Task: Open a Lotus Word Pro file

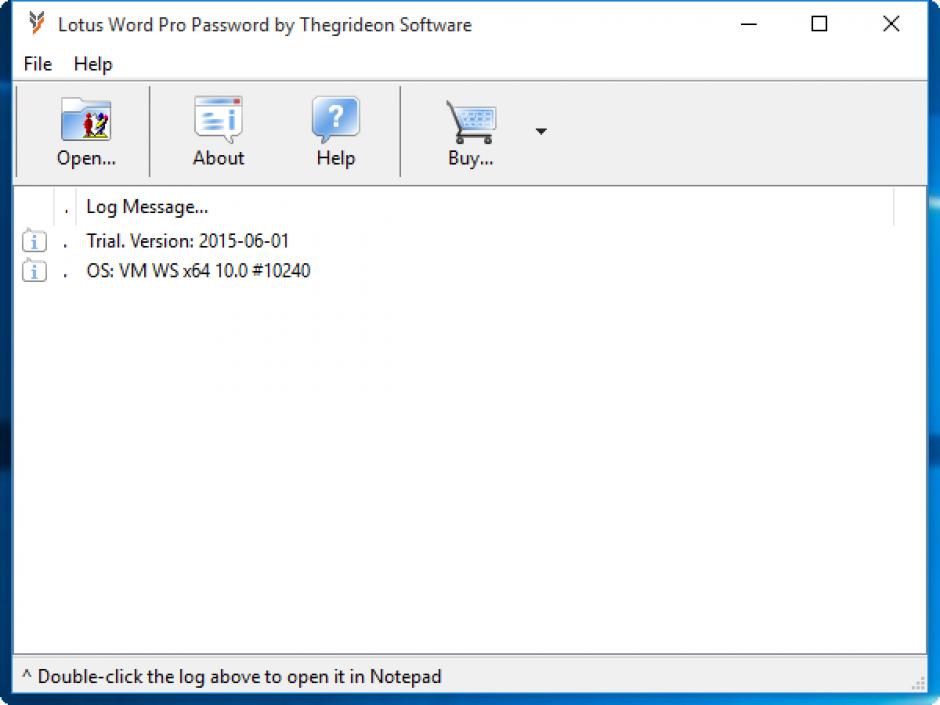Action: pos(86,132)
